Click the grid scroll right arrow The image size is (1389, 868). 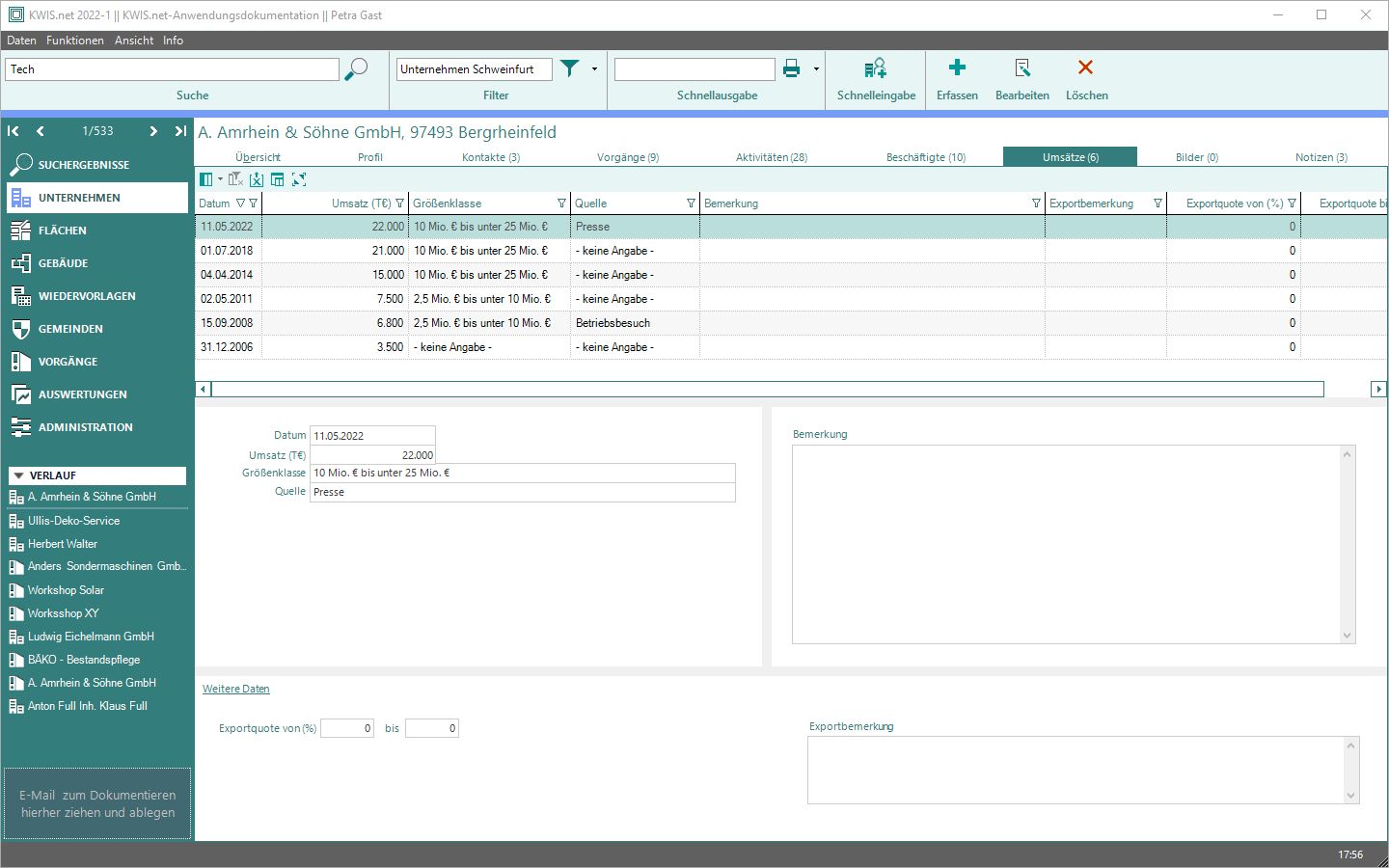(x=1378, y=389)
